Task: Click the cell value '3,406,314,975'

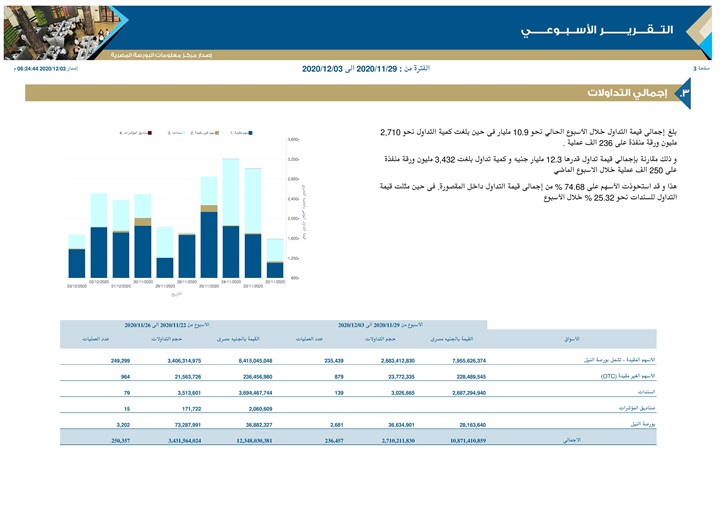Action: [x=184, y=361]
